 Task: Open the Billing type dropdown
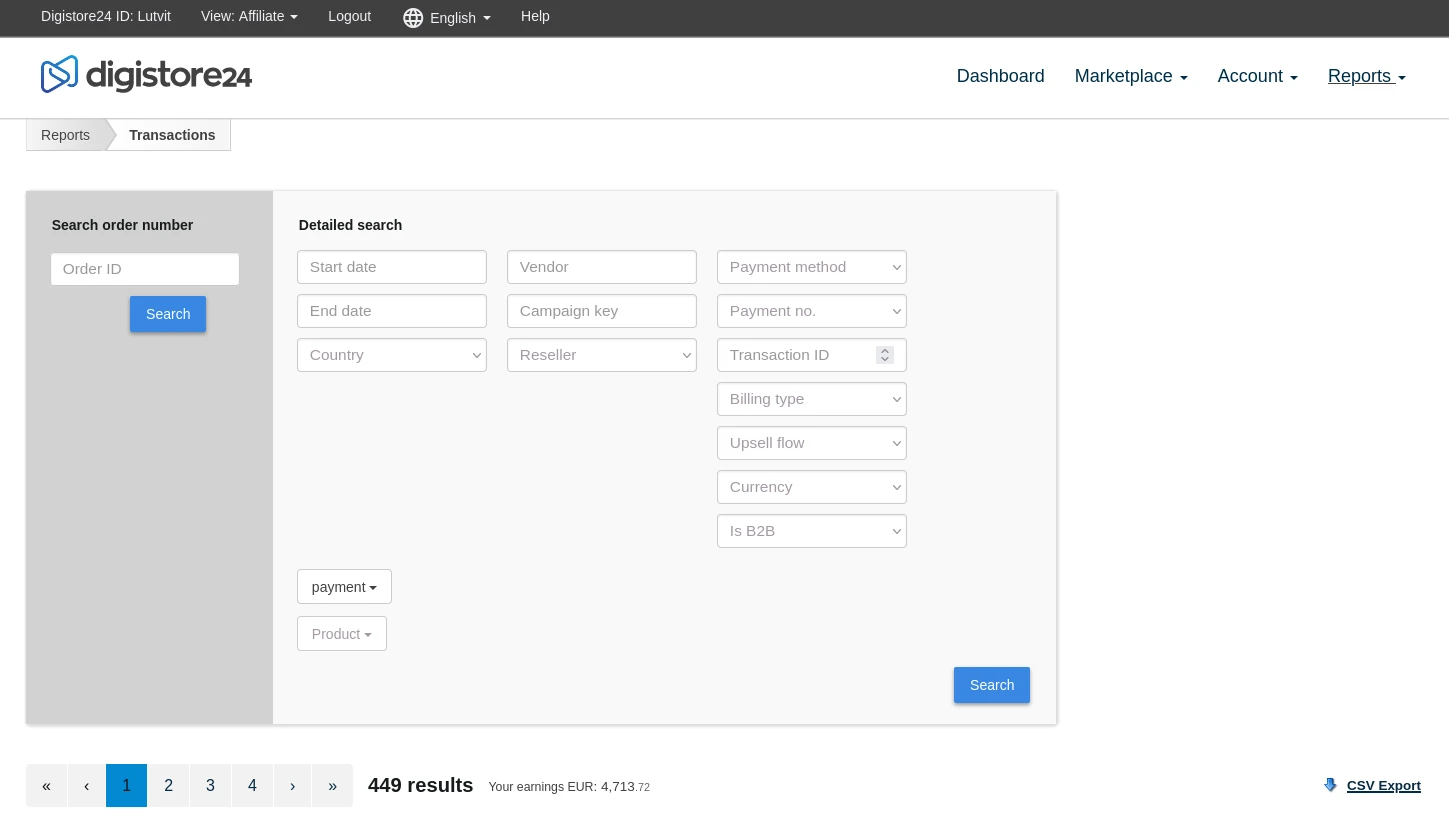[x=811, y=399]
